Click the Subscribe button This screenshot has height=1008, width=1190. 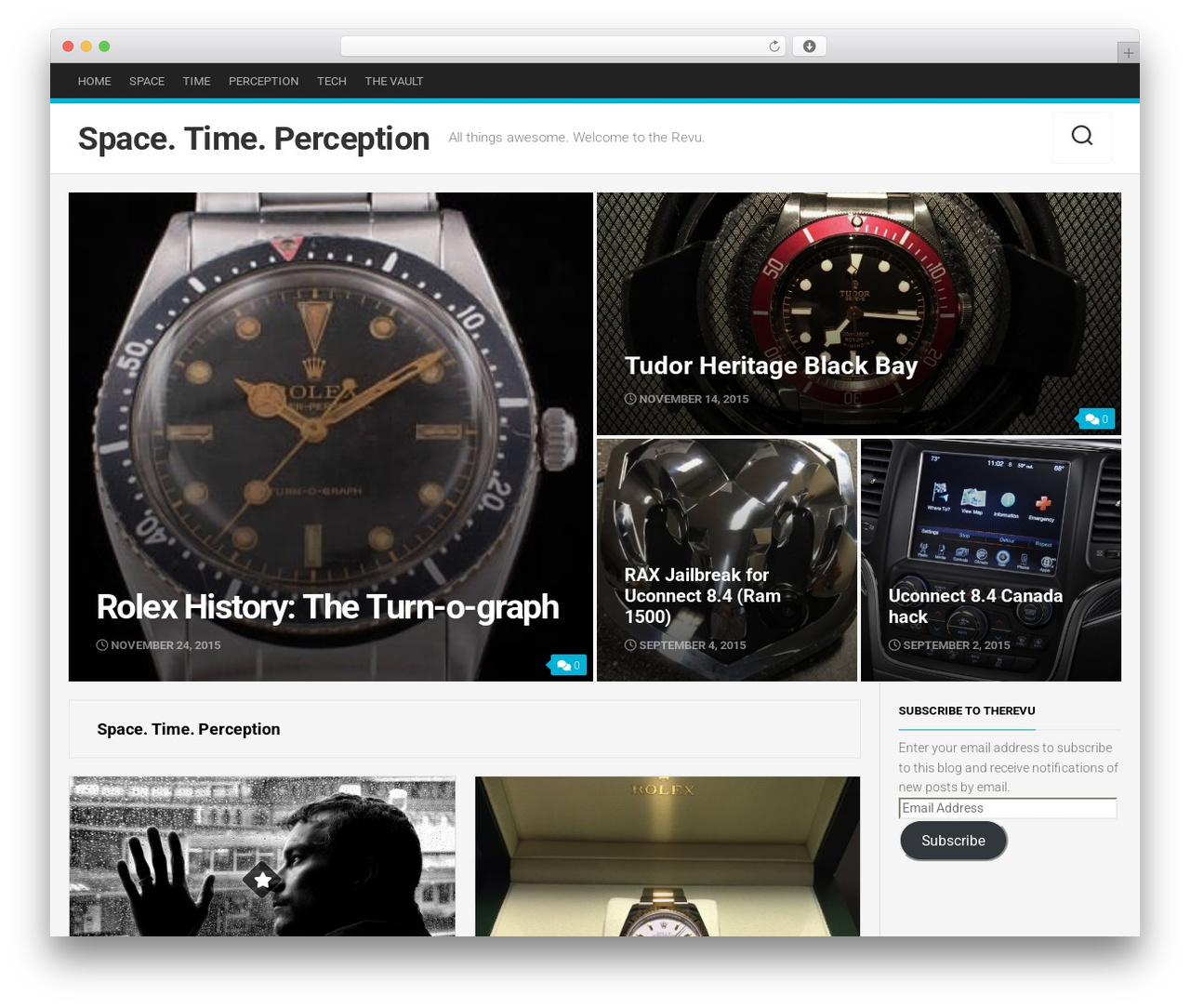coord(953,841)
